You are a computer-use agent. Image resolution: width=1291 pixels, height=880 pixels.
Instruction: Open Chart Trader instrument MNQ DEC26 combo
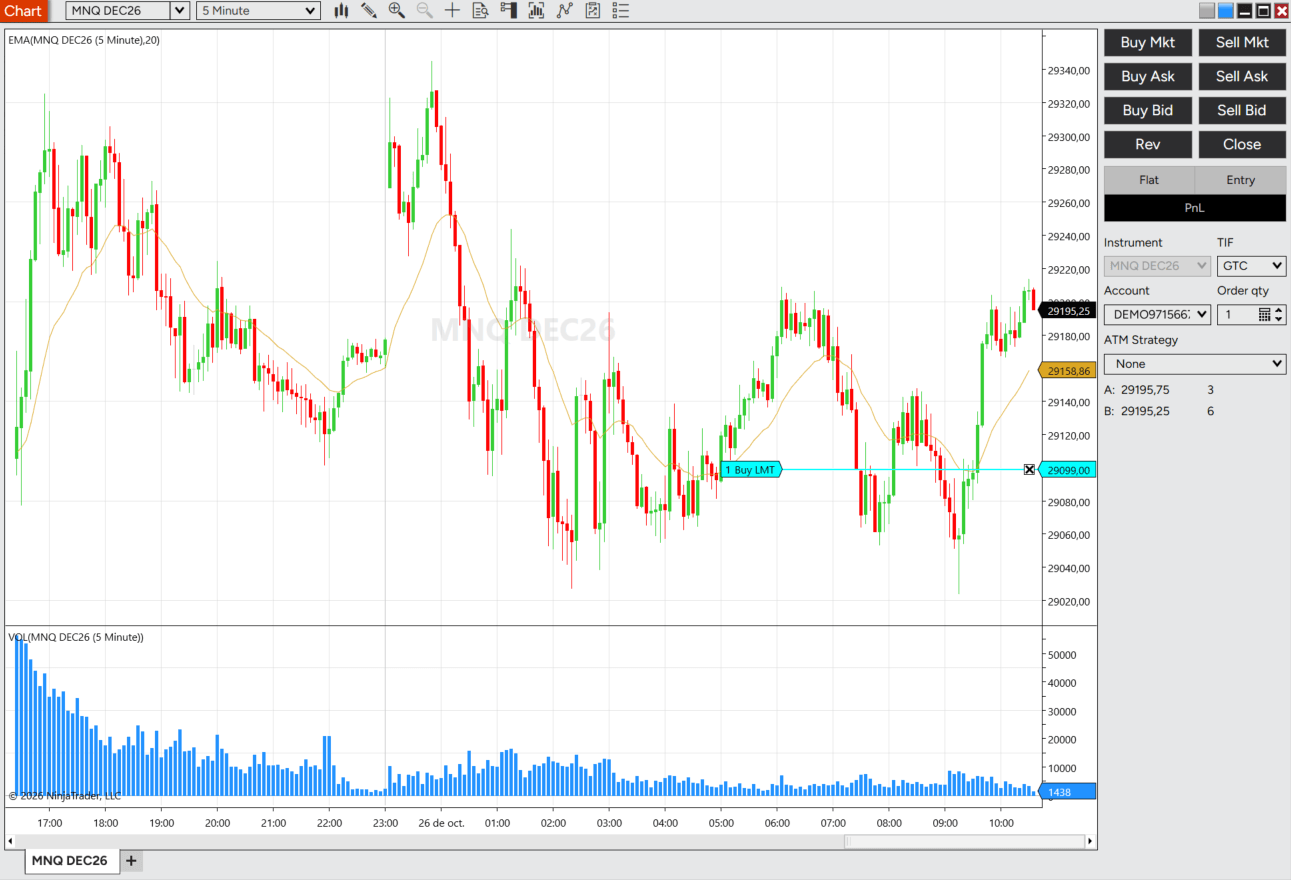click(1157, 266)
